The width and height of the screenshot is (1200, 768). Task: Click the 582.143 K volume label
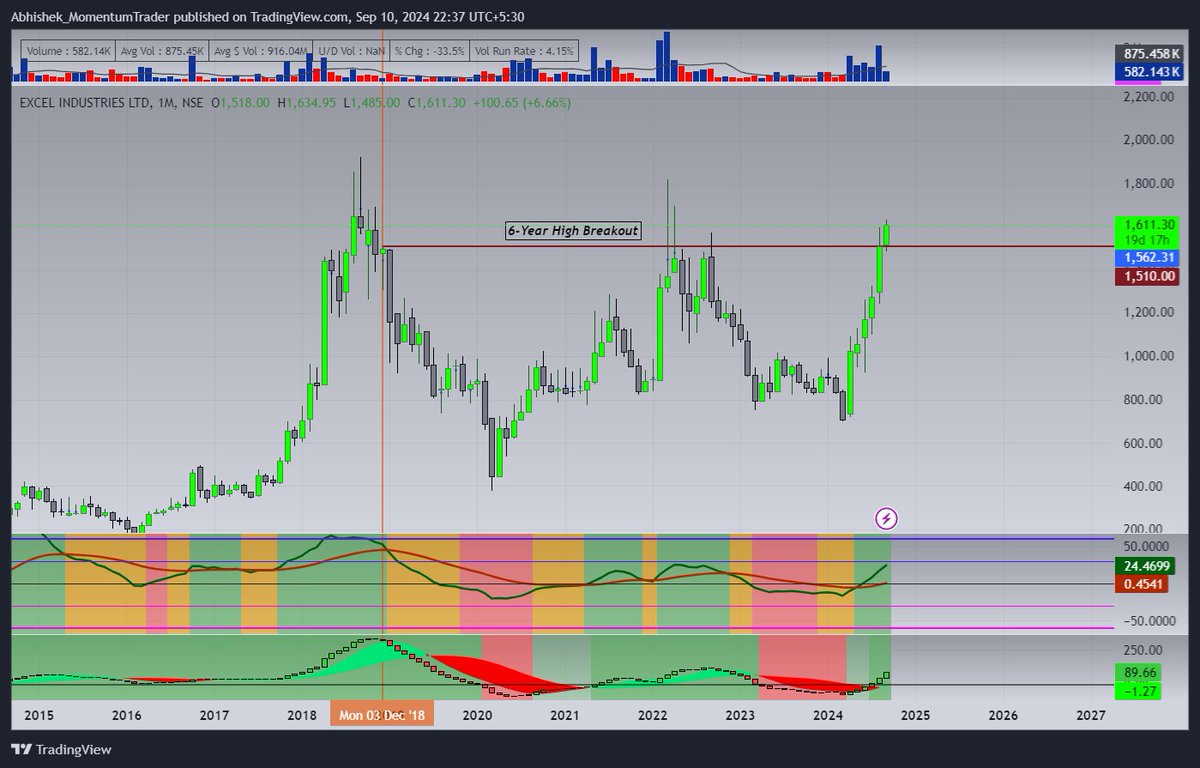pyautogui.click(x=1147, y=72)
